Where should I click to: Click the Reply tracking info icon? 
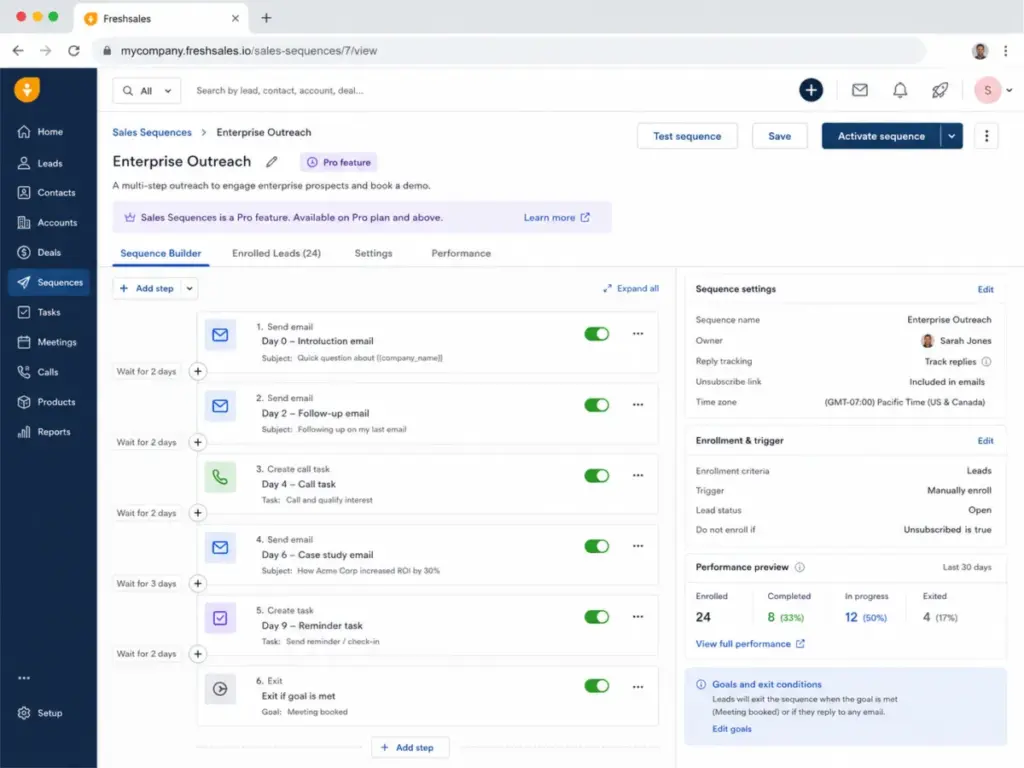pos(986,362)
